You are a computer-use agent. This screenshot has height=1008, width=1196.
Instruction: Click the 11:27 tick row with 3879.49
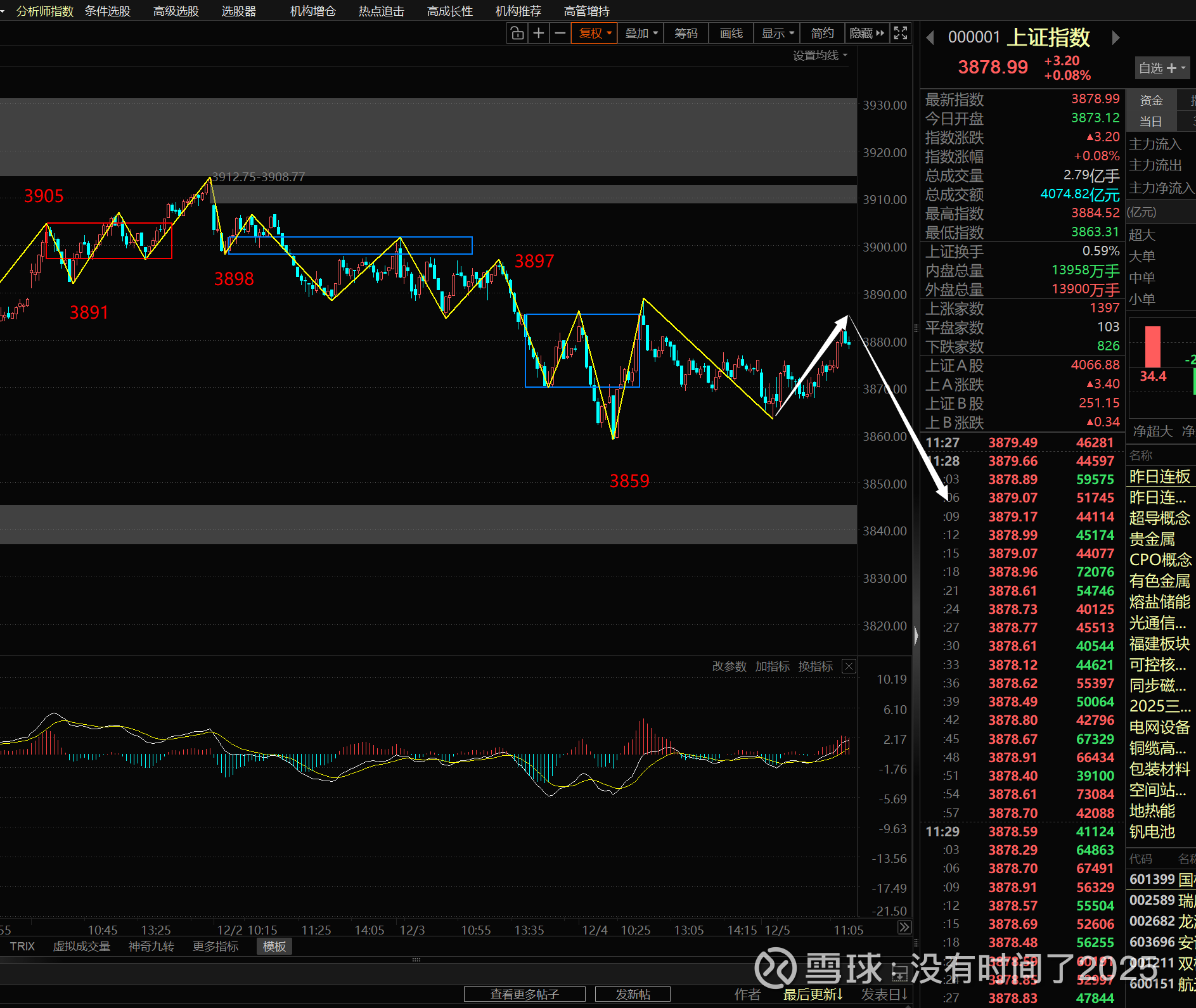click(1022, 442)
